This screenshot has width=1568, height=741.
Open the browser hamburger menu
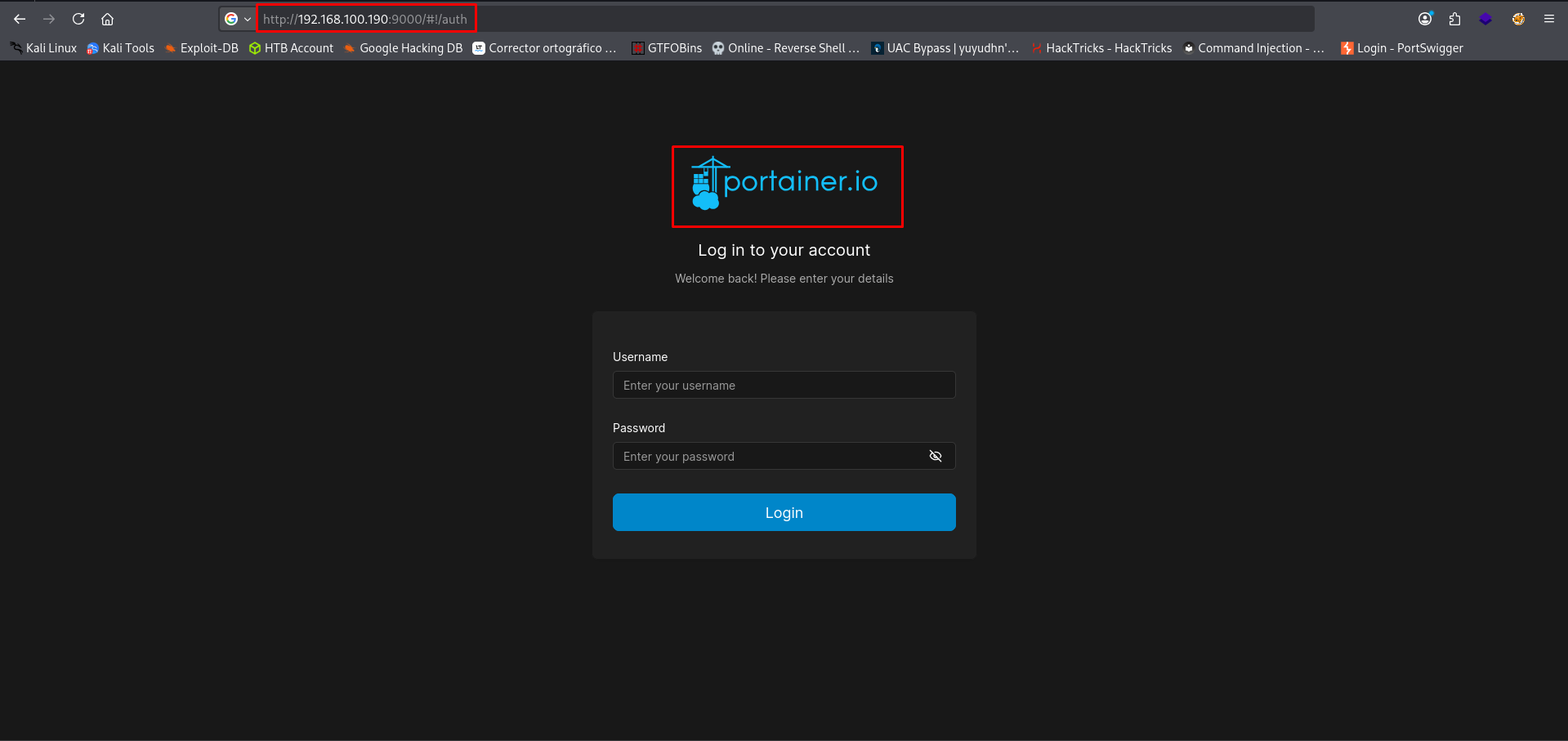1548,19
